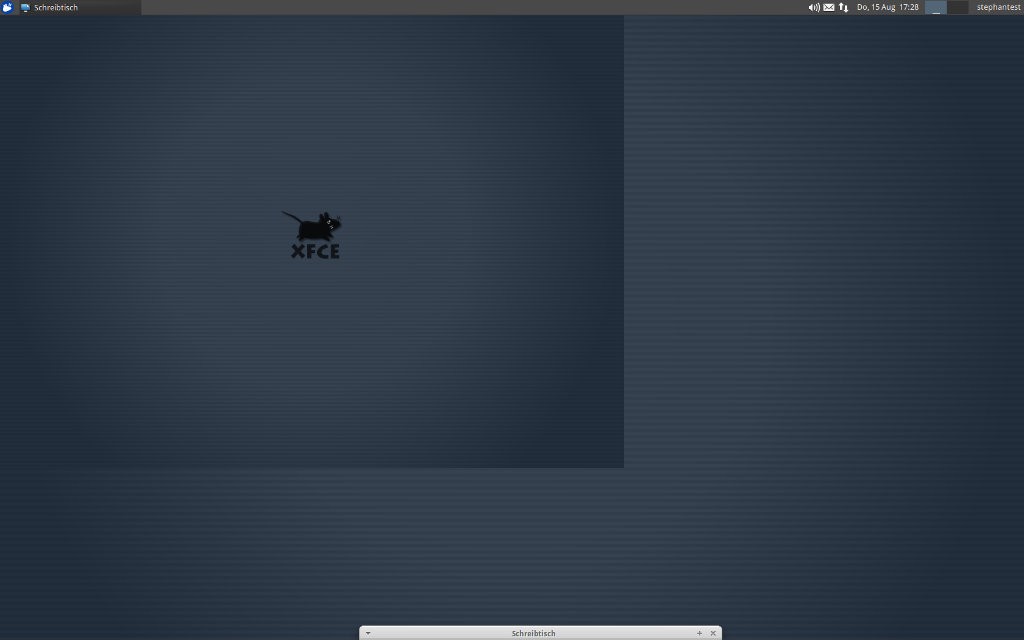This screenshot has width=1024, height=640.
Task: Open the network up-down arrows indicator
Action: tap(843, 7)
